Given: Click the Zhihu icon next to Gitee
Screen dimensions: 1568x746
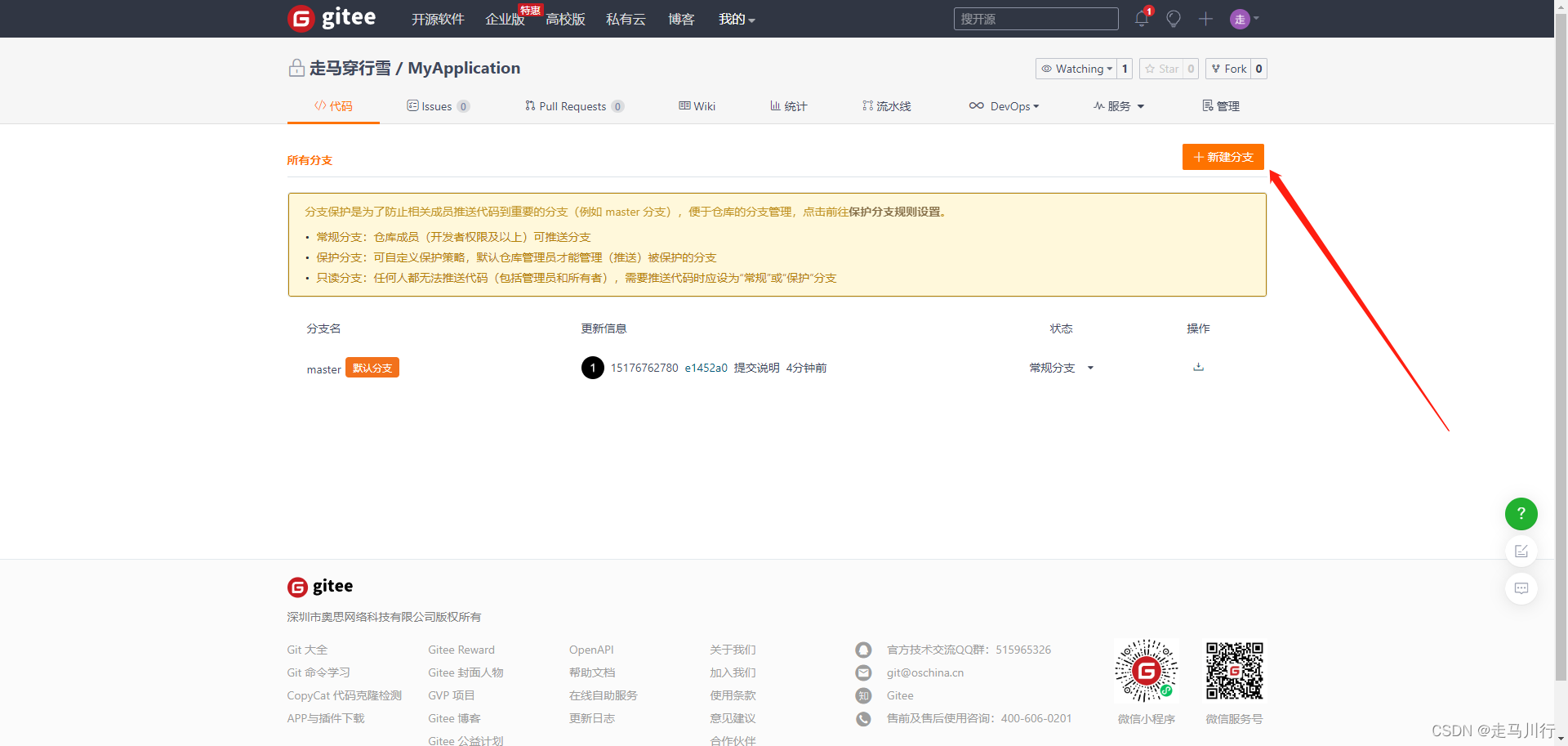Looking at the screenshot, I should click(863, 696).
